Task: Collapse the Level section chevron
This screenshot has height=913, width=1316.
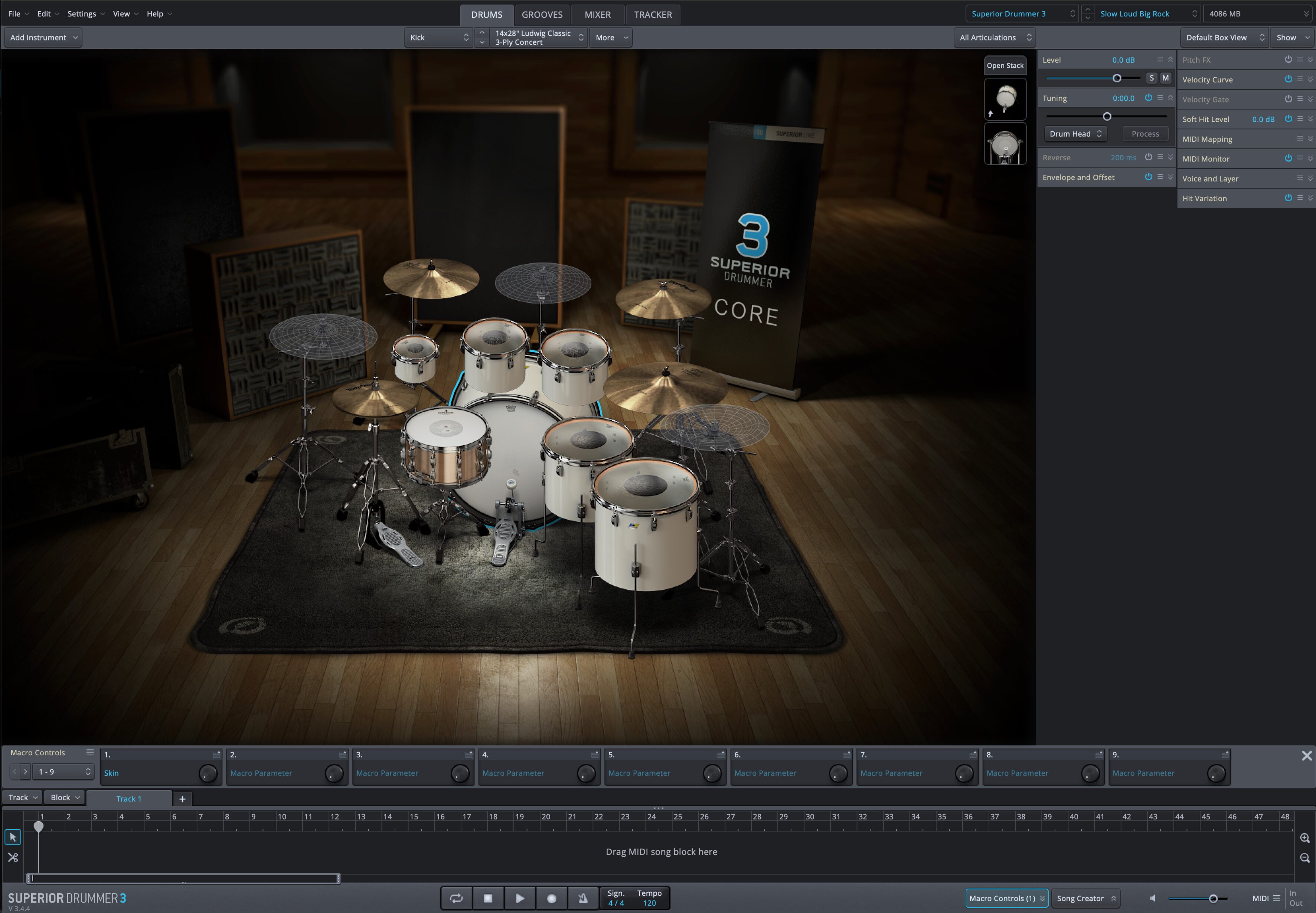Action: pyautogui.click(x=1171, y=59)
